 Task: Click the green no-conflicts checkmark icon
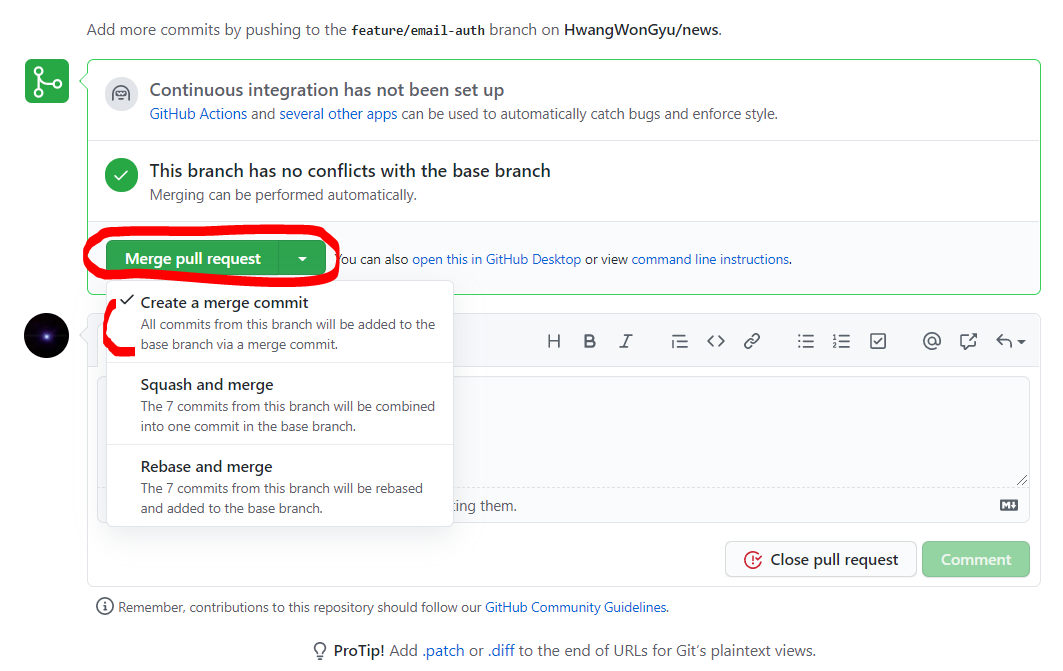pyautogui.click(x=121, y=175)
